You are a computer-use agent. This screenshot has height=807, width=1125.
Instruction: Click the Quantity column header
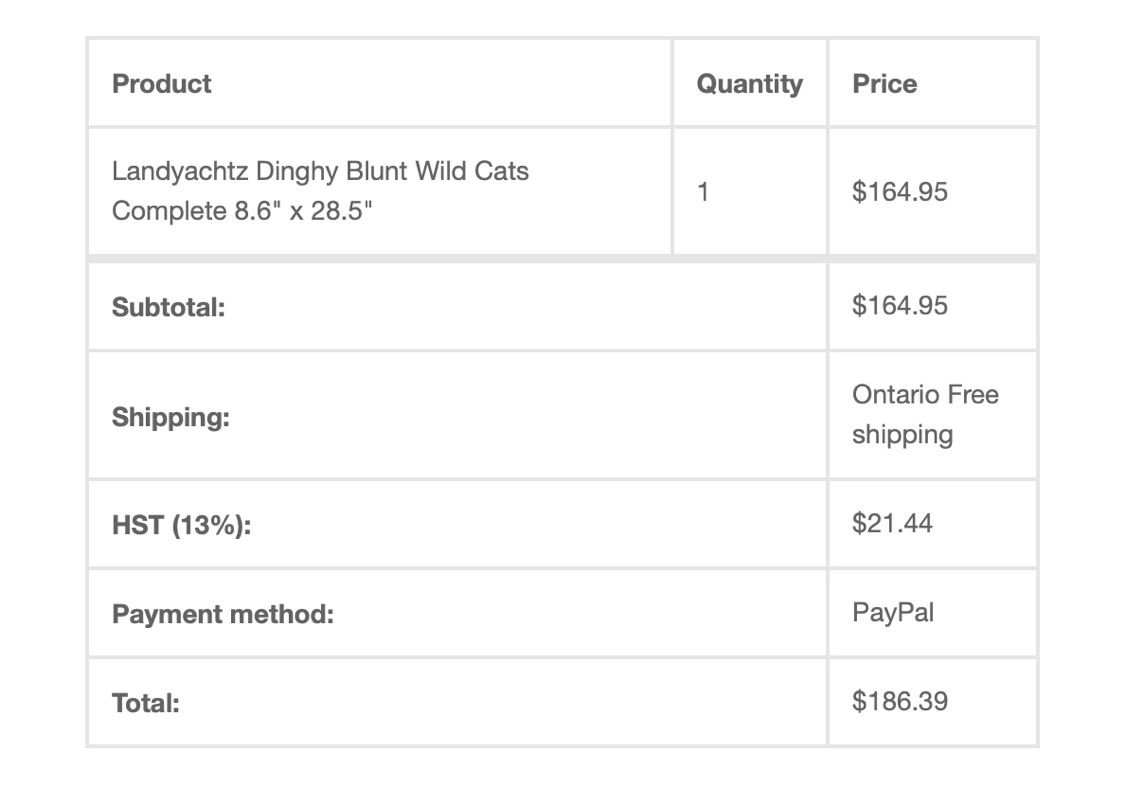point(749,84)
